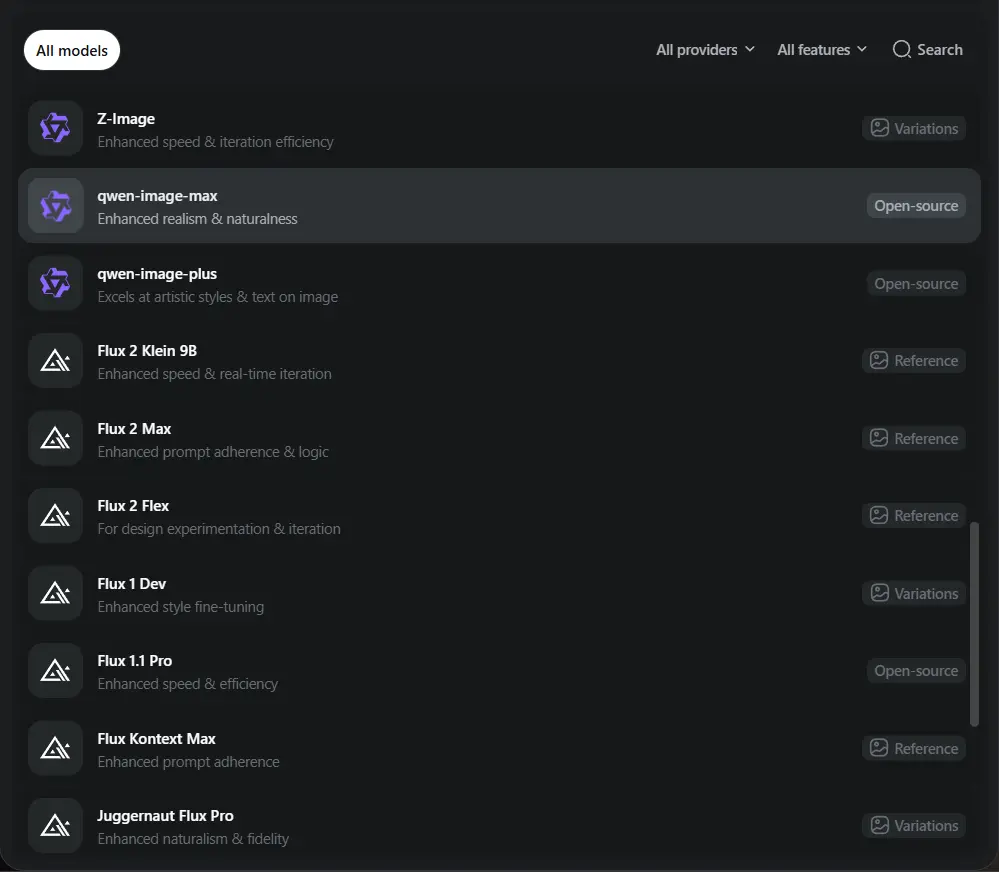
Task: Click 'For design experimentation & iteration' description
Action: (219, 529)
